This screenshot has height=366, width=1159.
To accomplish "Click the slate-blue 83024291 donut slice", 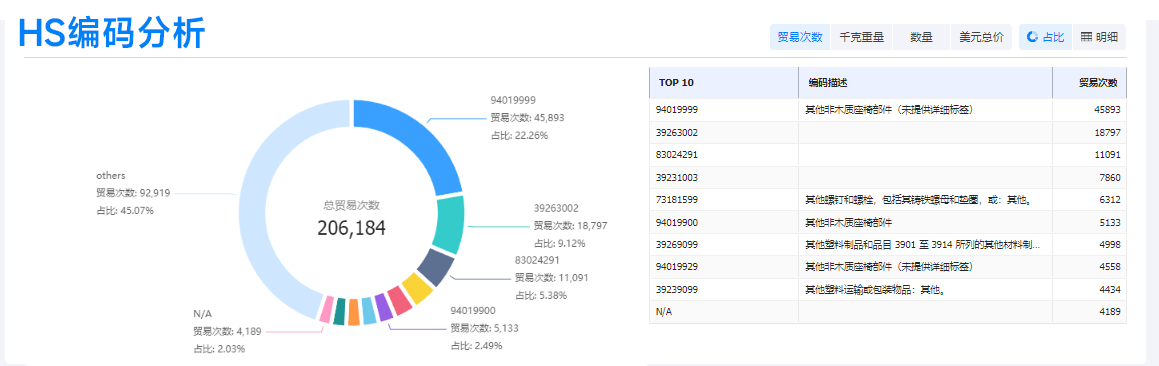I will [433, 267].
